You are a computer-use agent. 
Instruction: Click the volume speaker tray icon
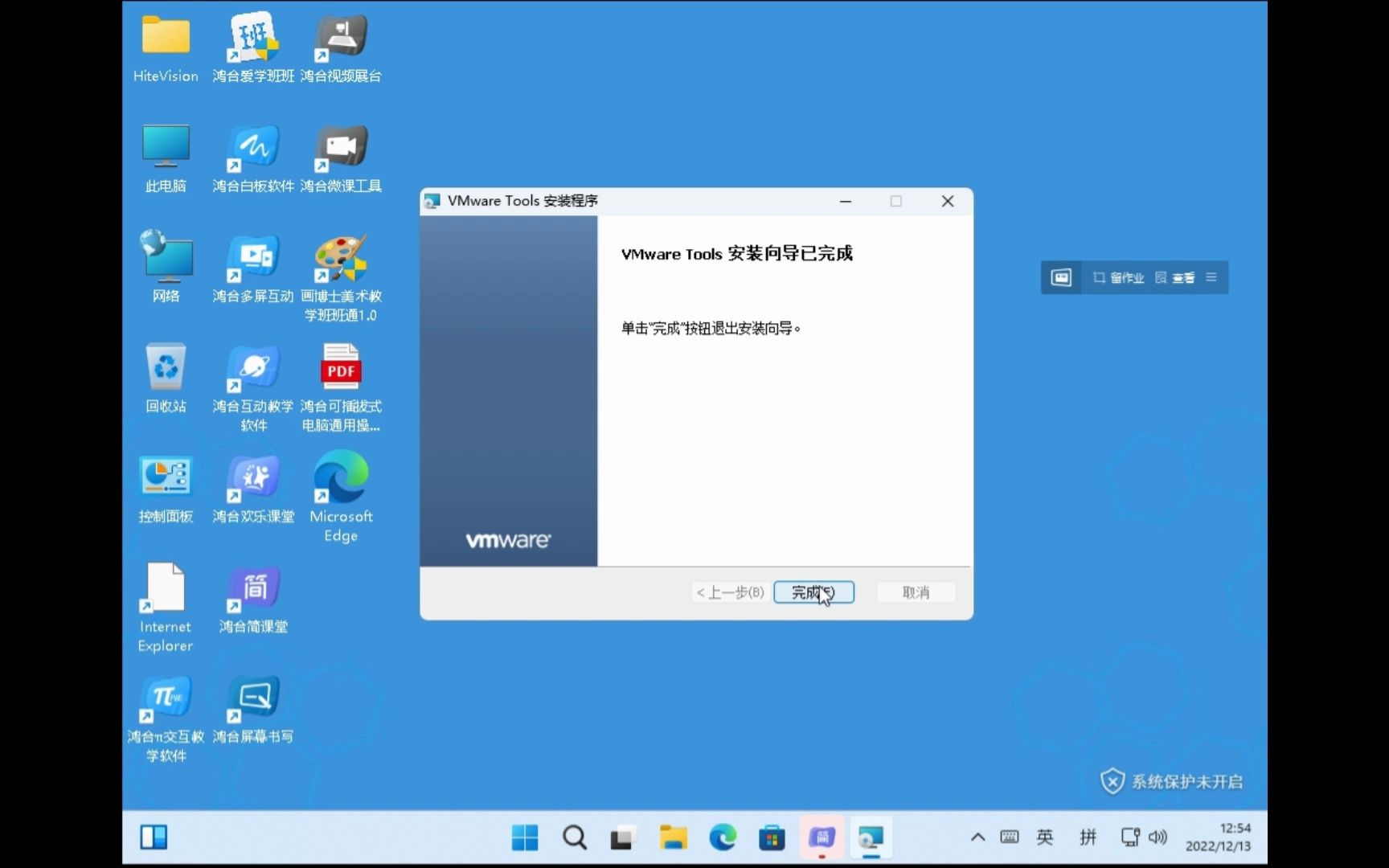pyautogui.click(x=1157, y=837)
